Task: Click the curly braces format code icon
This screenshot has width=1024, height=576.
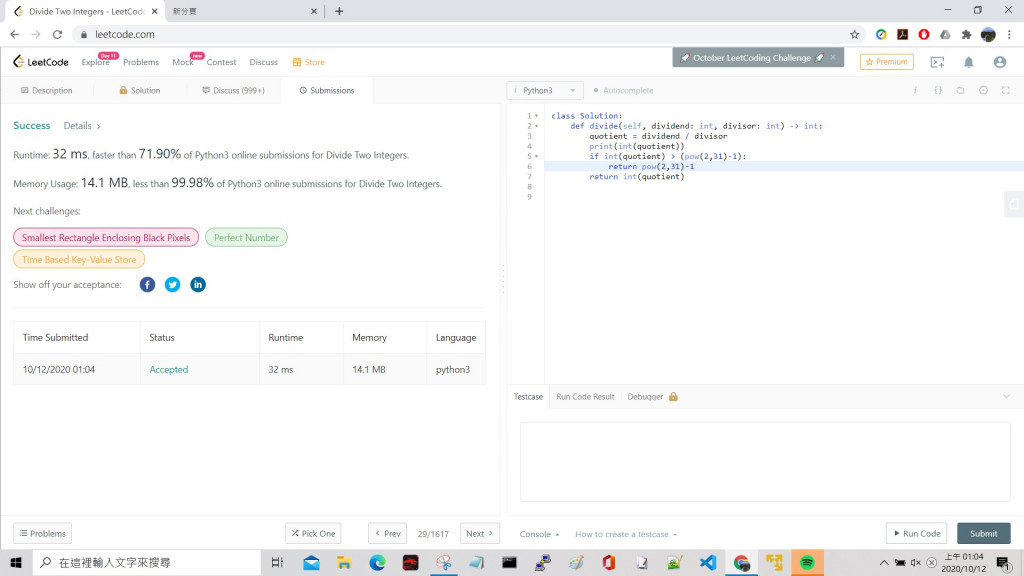Action: pos(938,90)
